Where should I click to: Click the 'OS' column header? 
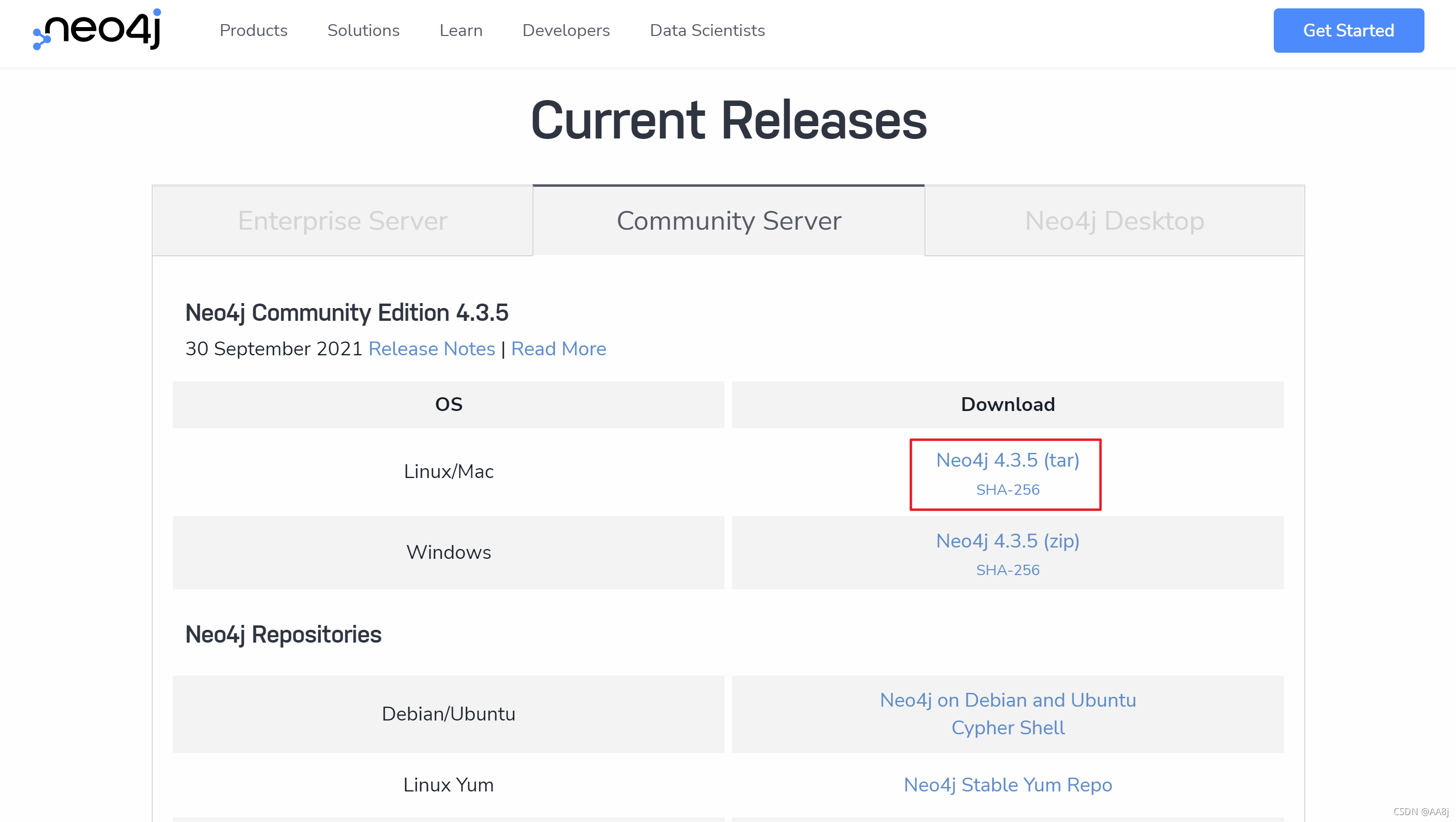click(x=448, y=404)
